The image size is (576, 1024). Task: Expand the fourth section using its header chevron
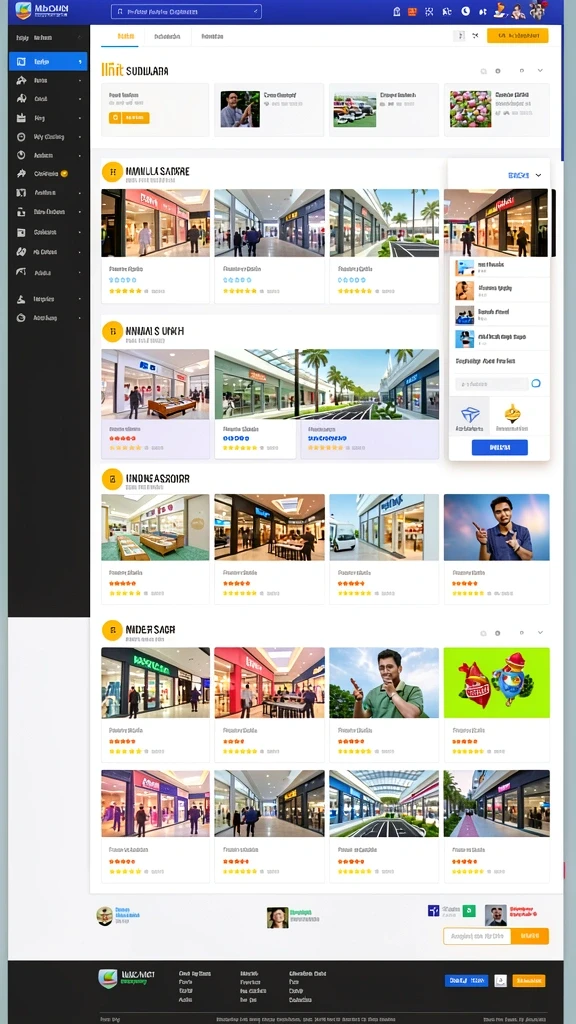click(x=540, y=633)
